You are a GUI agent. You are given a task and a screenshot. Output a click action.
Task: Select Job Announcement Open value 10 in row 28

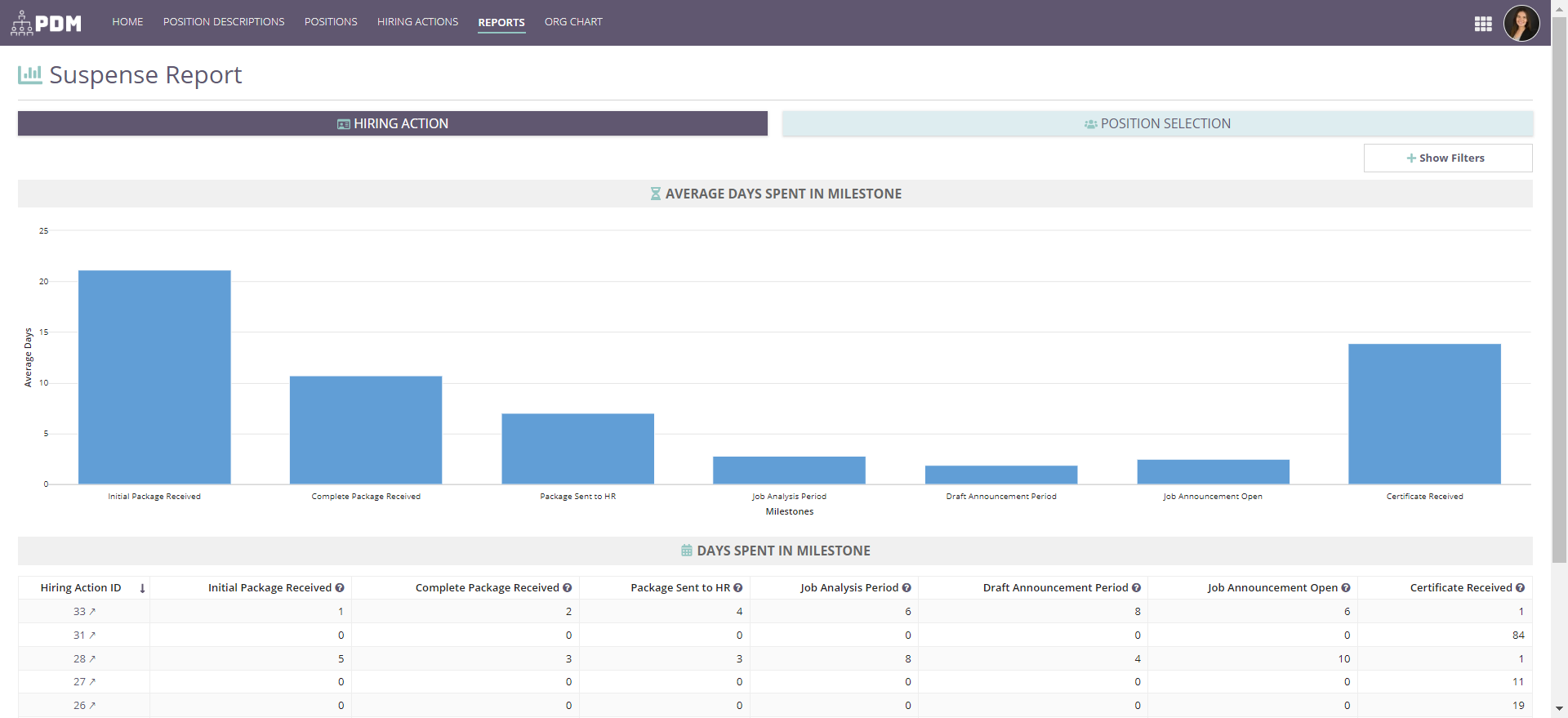[x=1344, y=659]
